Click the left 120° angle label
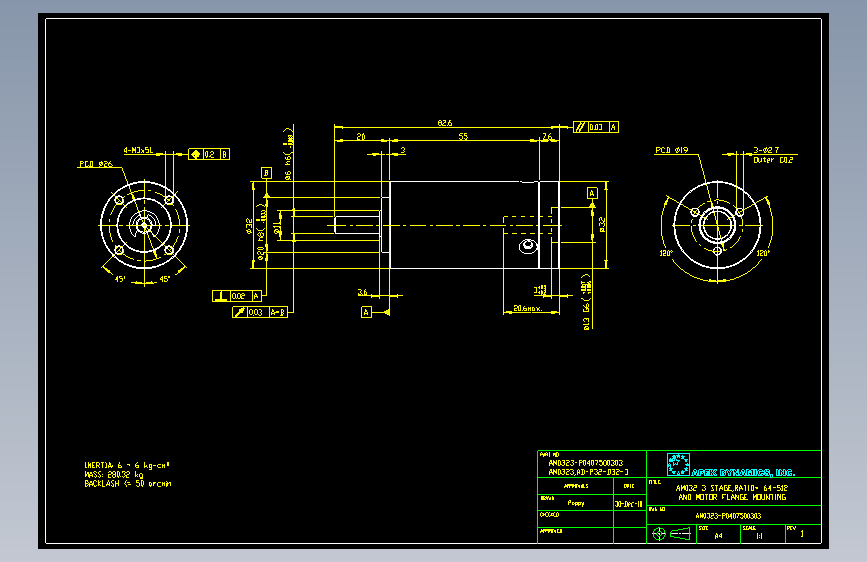Screen dimensions: 867x562 pyautogui.click(x=666, y=253)
